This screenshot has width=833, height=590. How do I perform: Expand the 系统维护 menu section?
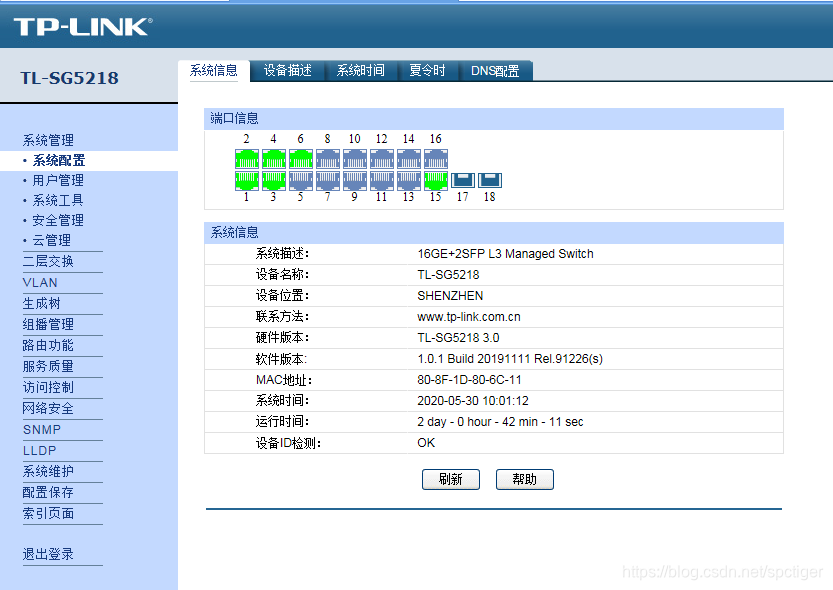coord(48,472)
